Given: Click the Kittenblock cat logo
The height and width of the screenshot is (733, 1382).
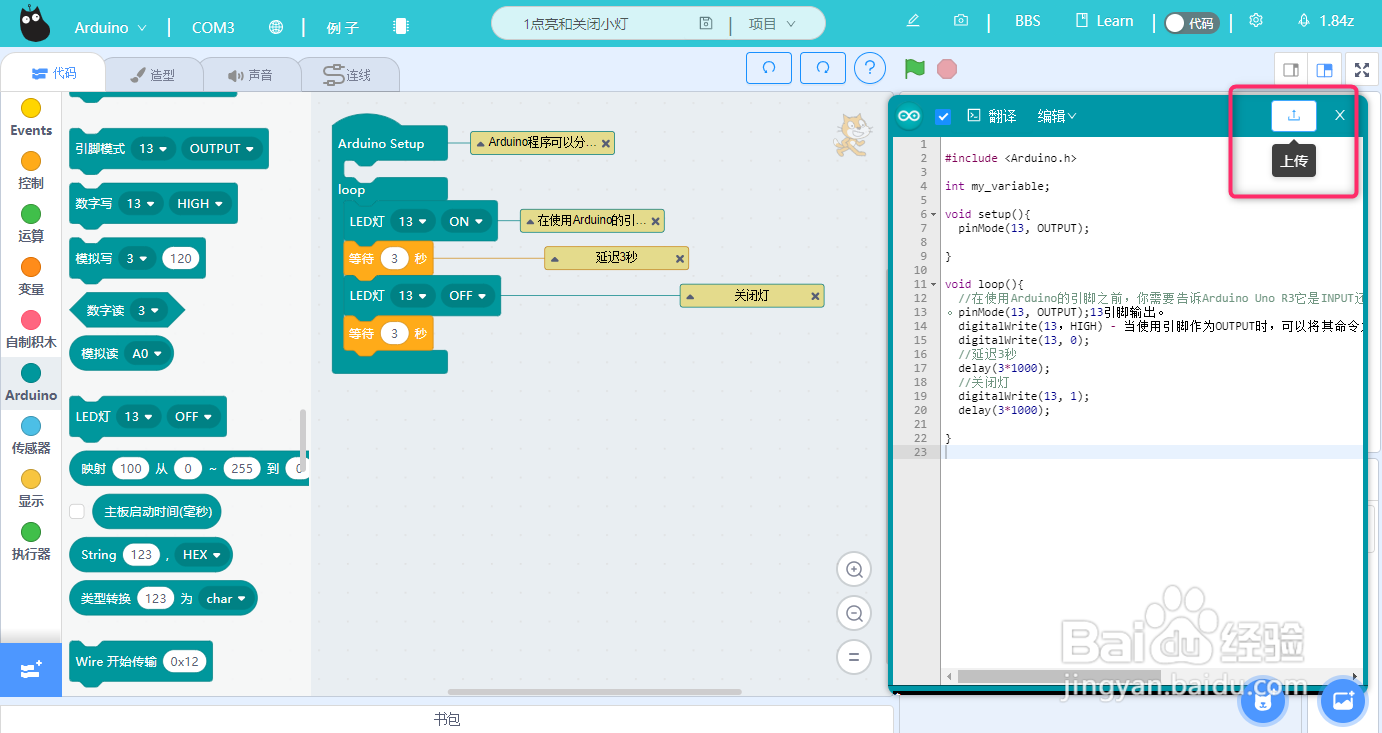Looking at the screenshot, I should 35,23.
